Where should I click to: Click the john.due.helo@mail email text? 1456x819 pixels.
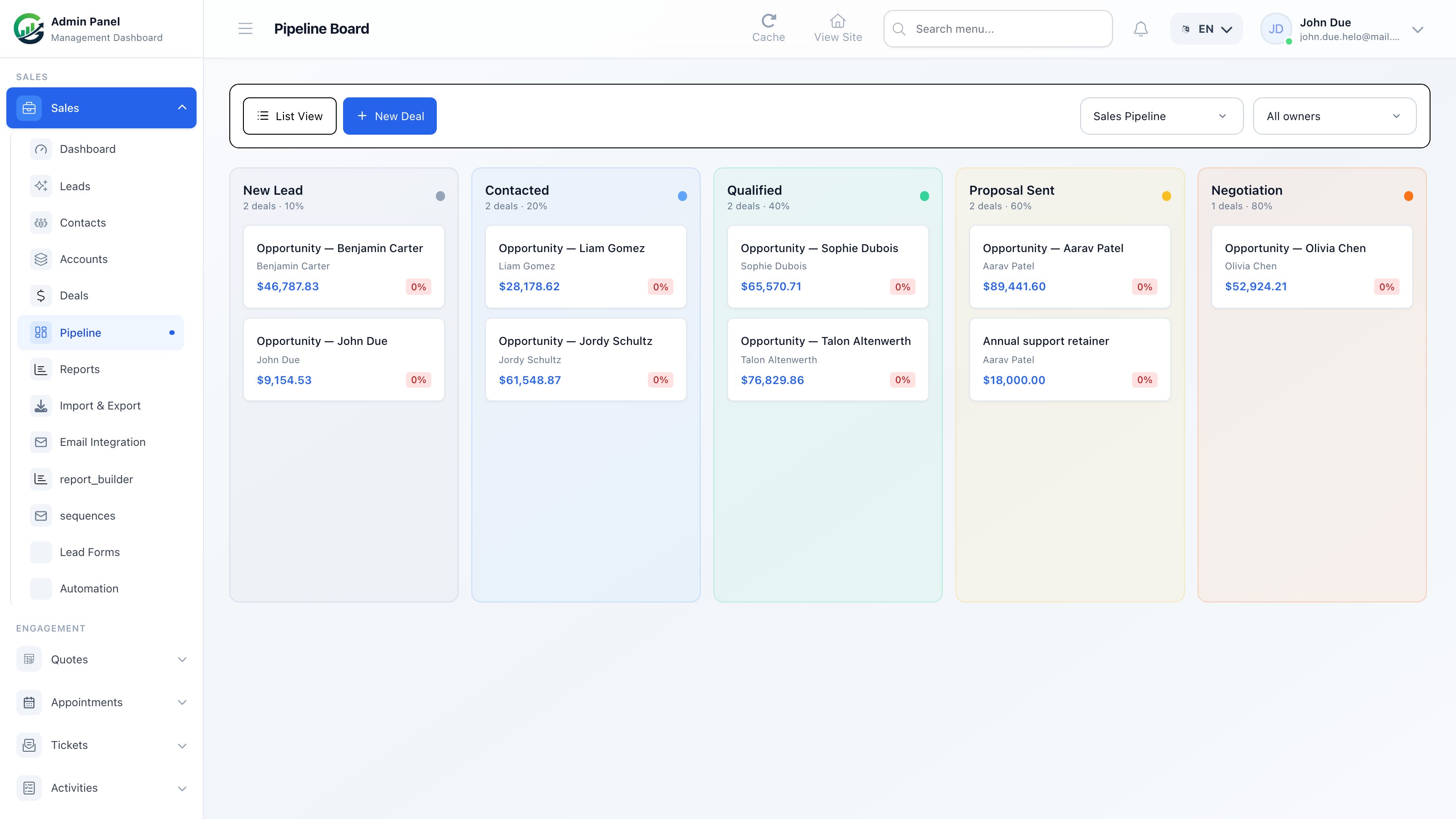pos(1349,37)
